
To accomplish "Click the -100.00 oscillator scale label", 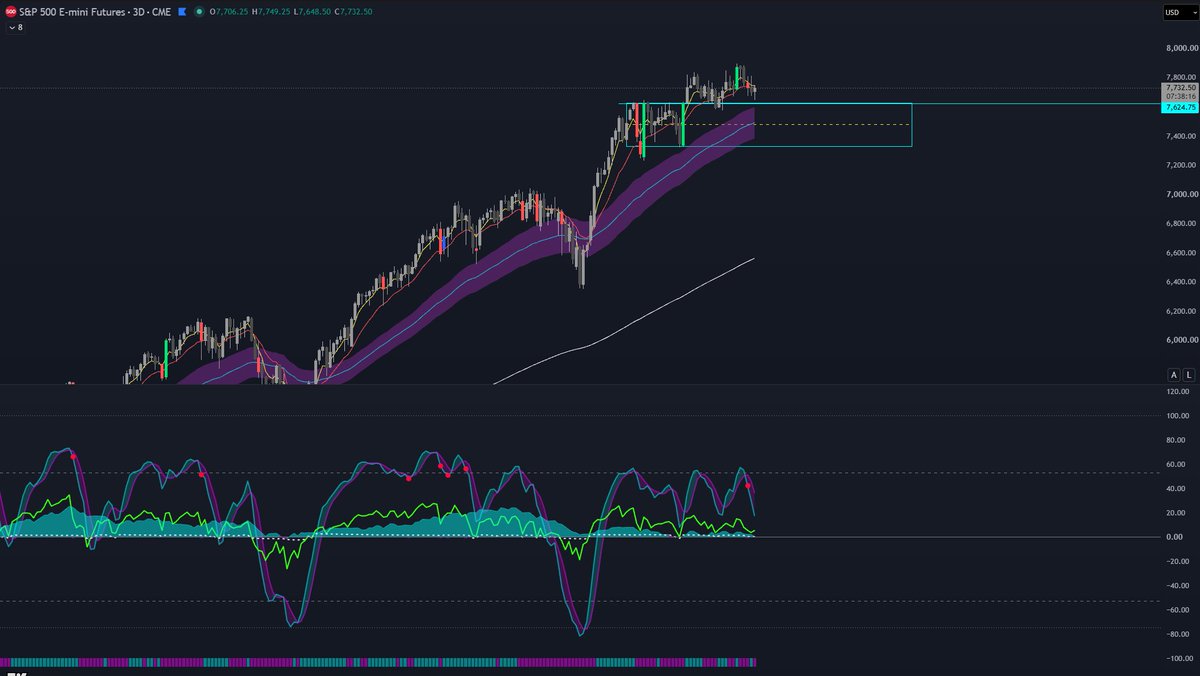I will [x=1179, y=659].
